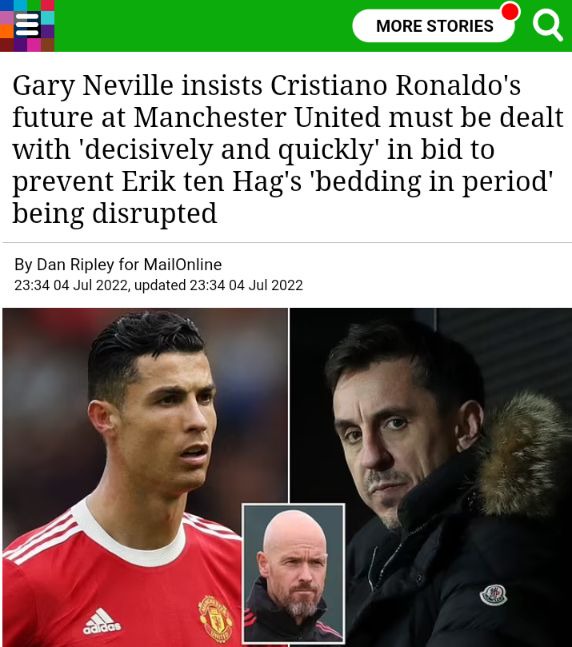Click the red notification dot
The image size is (572, 647).
click(511, 11)
